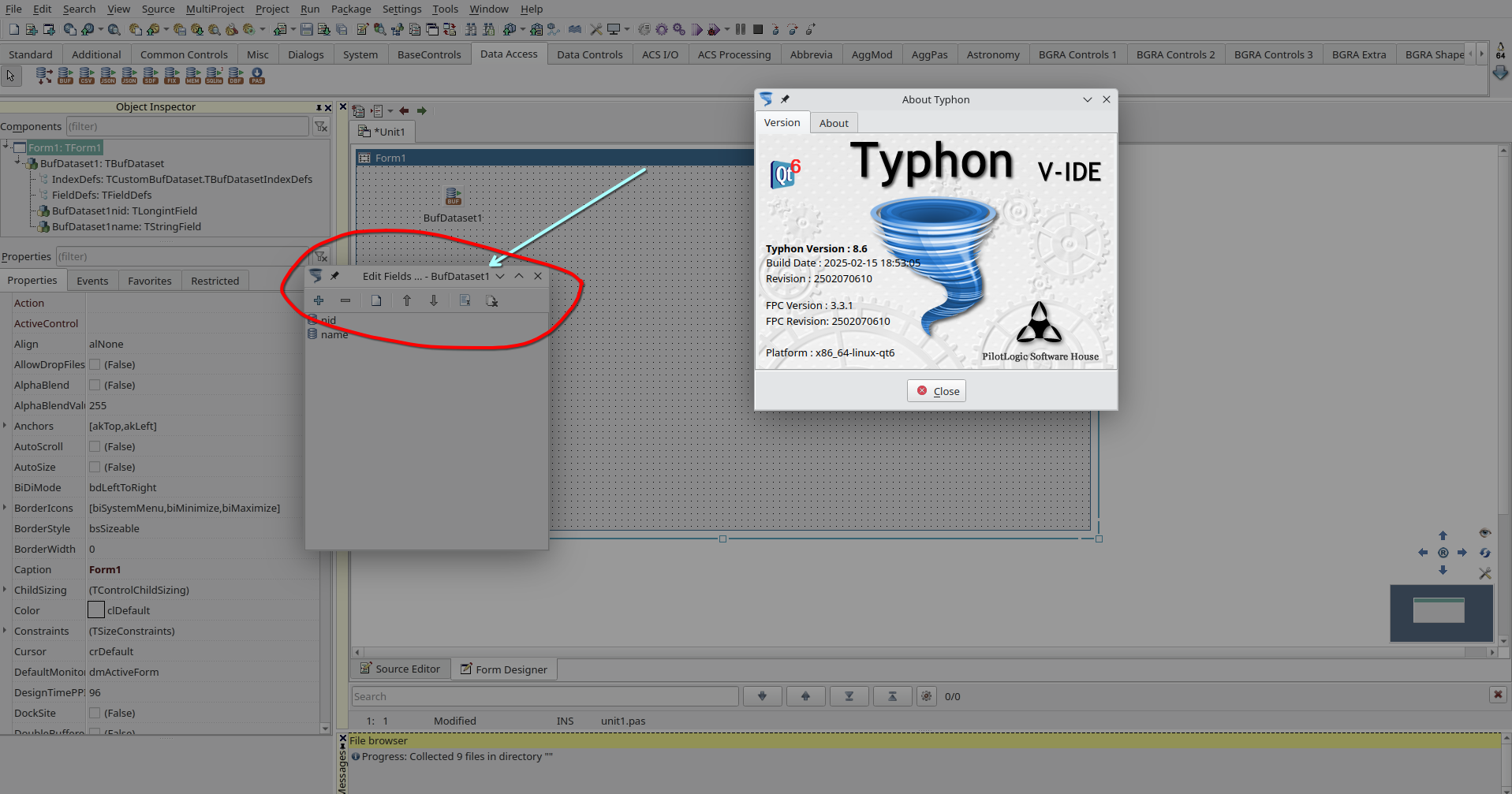Click the Pause button in the main toolbar
This screenshot has width=1512, height=794.
pyautogui.click(x=740, y=29)
